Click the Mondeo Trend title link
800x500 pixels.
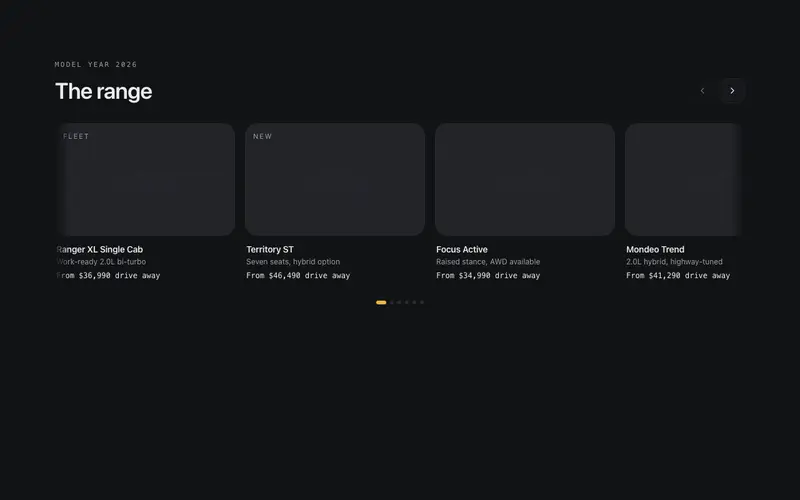[655, 249]
